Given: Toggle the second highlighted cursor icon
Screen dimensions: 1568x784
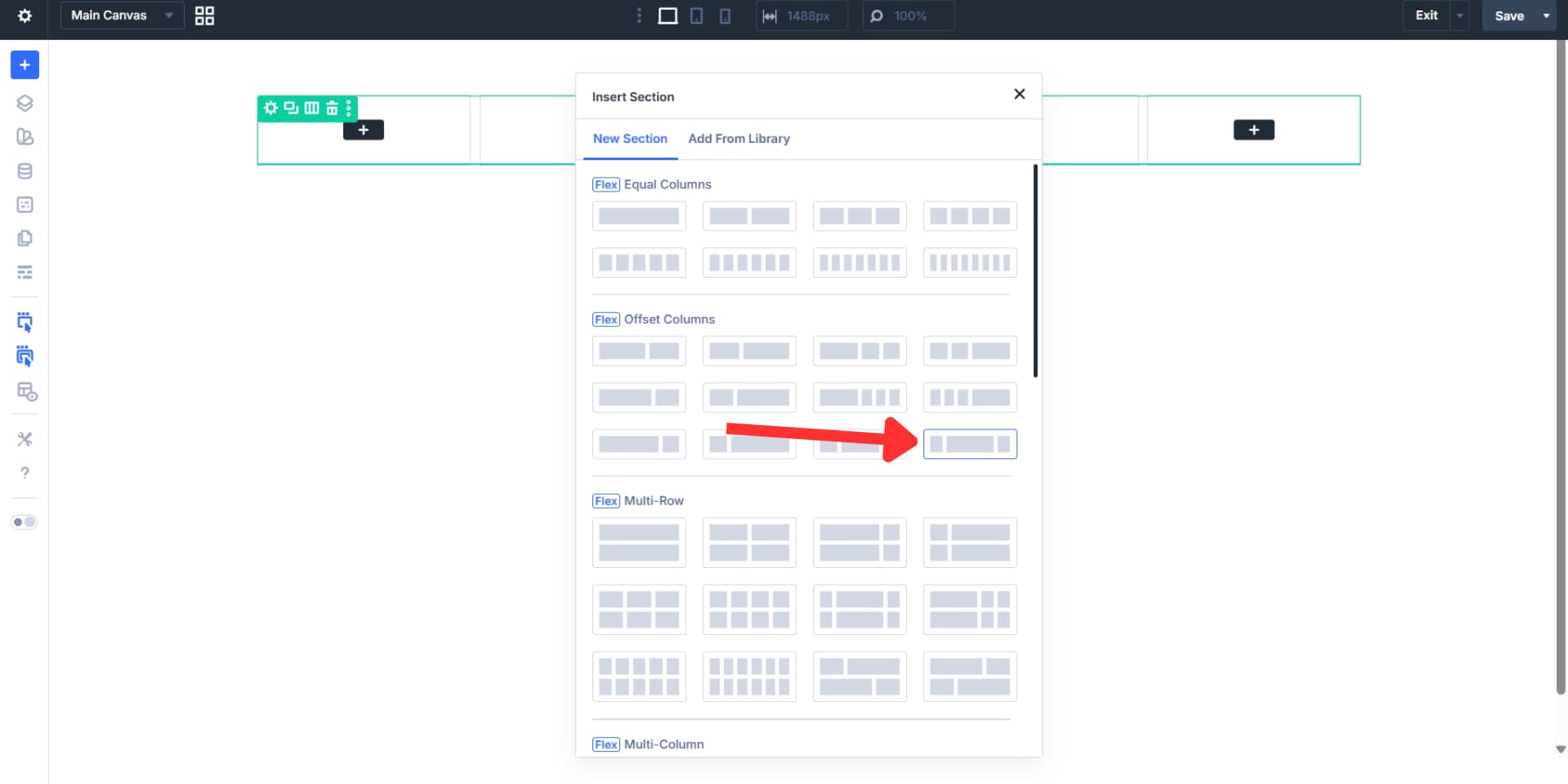Looking at the screenshot, I should coord(24,356).
